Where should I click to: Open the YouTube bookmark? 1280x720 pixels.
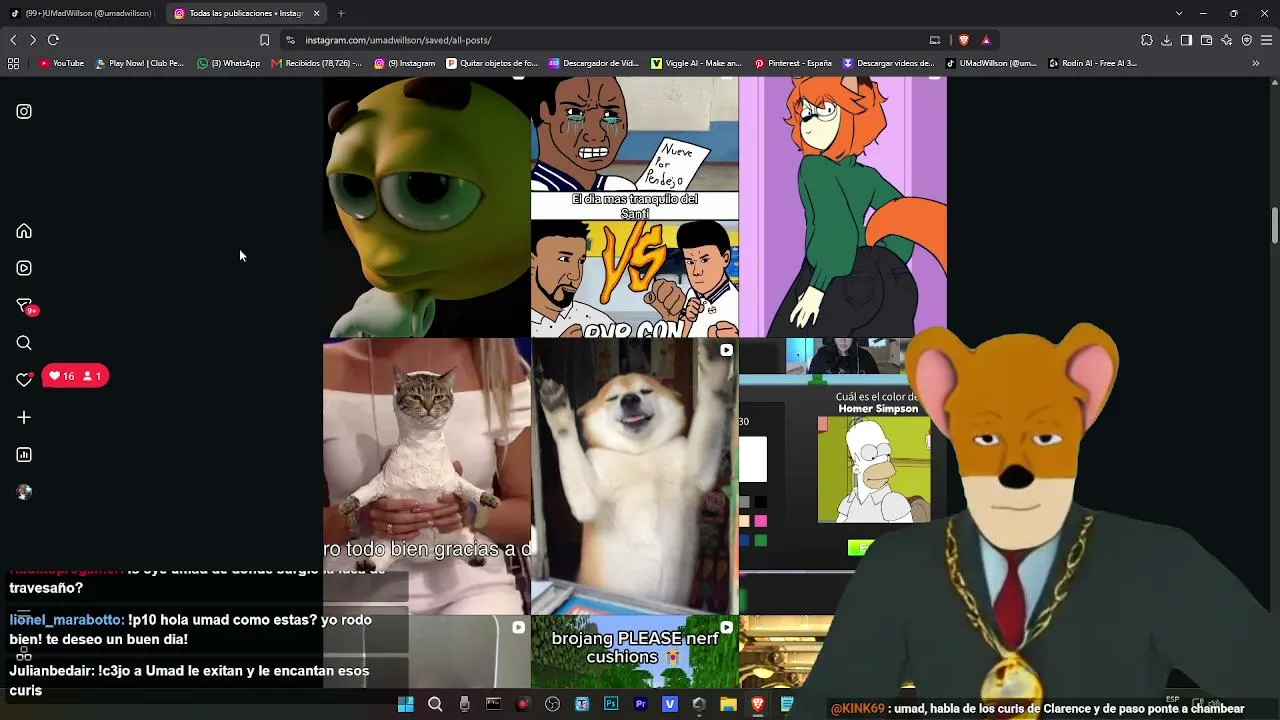62,63
